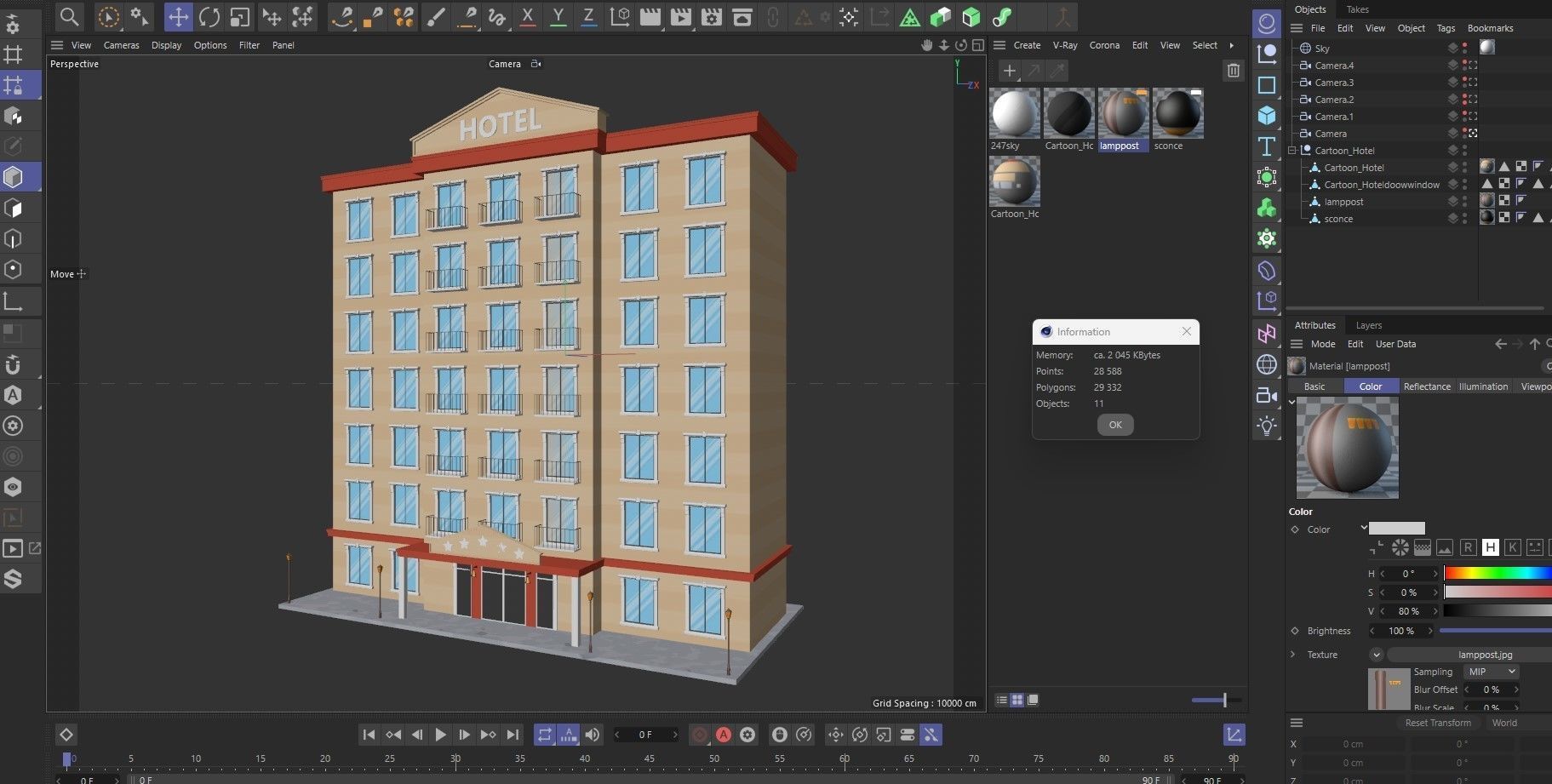Create new material with plus icon
This screenshot has height=784, width=1552.
pyautogui.click(x=1009, y=71)
